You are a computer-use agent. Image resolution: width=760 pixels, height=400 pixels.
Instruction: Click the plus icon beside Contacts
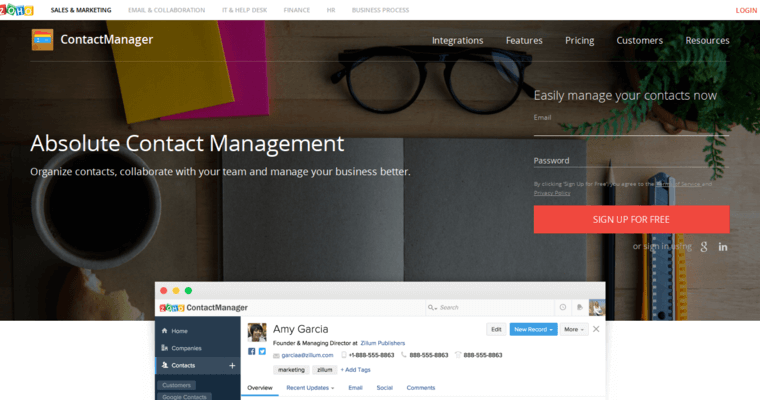232,366
